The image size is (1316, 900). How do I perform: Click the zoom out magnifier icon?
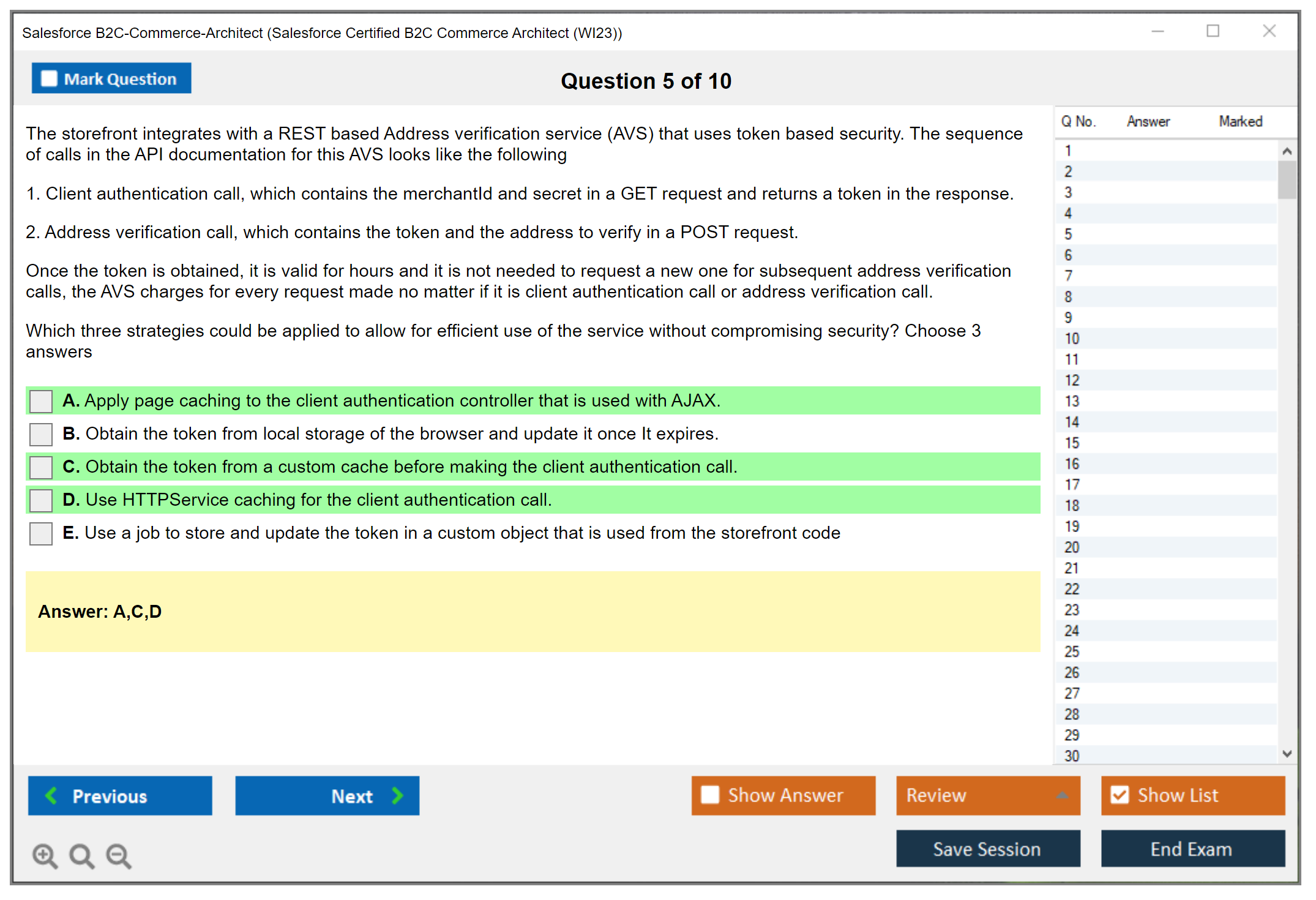[x=119, y=855]
